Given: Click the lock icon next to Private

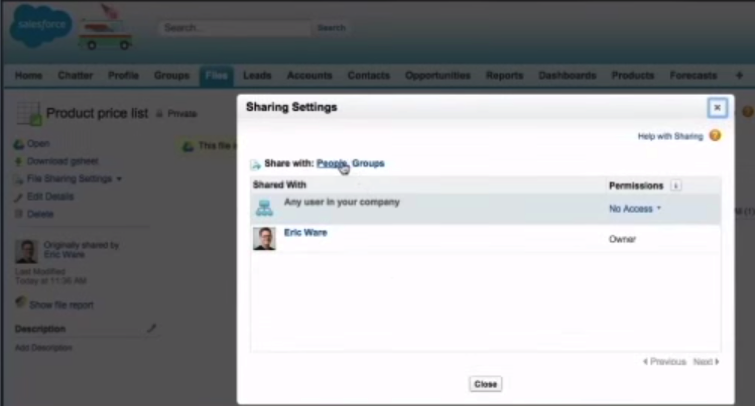Looking at the screenshot, I should pyautogui.click(x=159, y=114).
